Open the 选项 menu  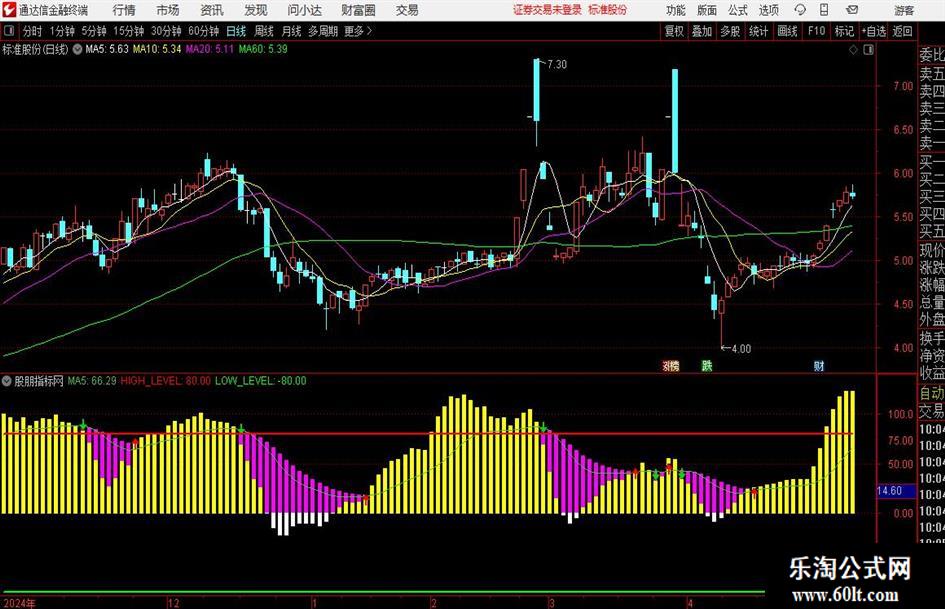click(769, 10)
